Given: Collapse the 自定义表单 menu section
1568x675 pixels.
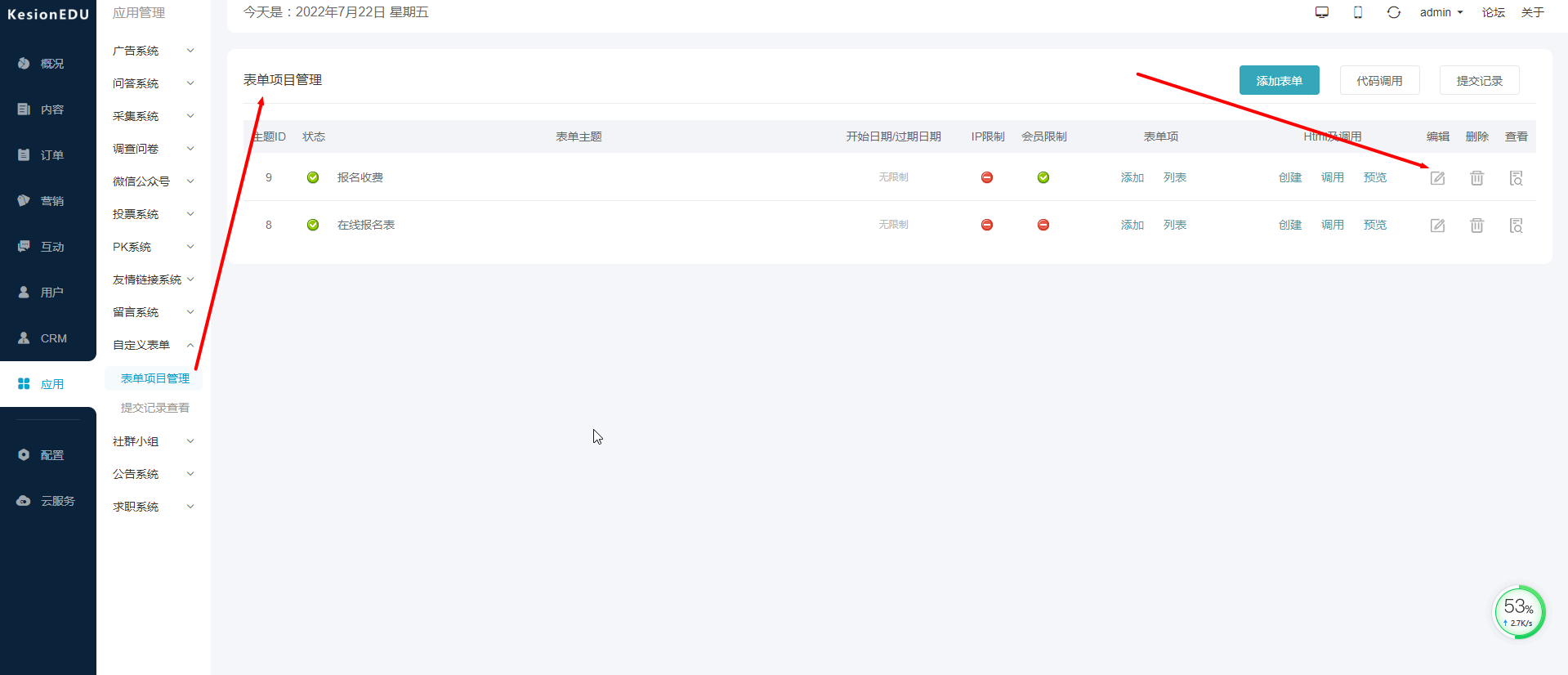Looking at the screenshot, I should point(153,345).
